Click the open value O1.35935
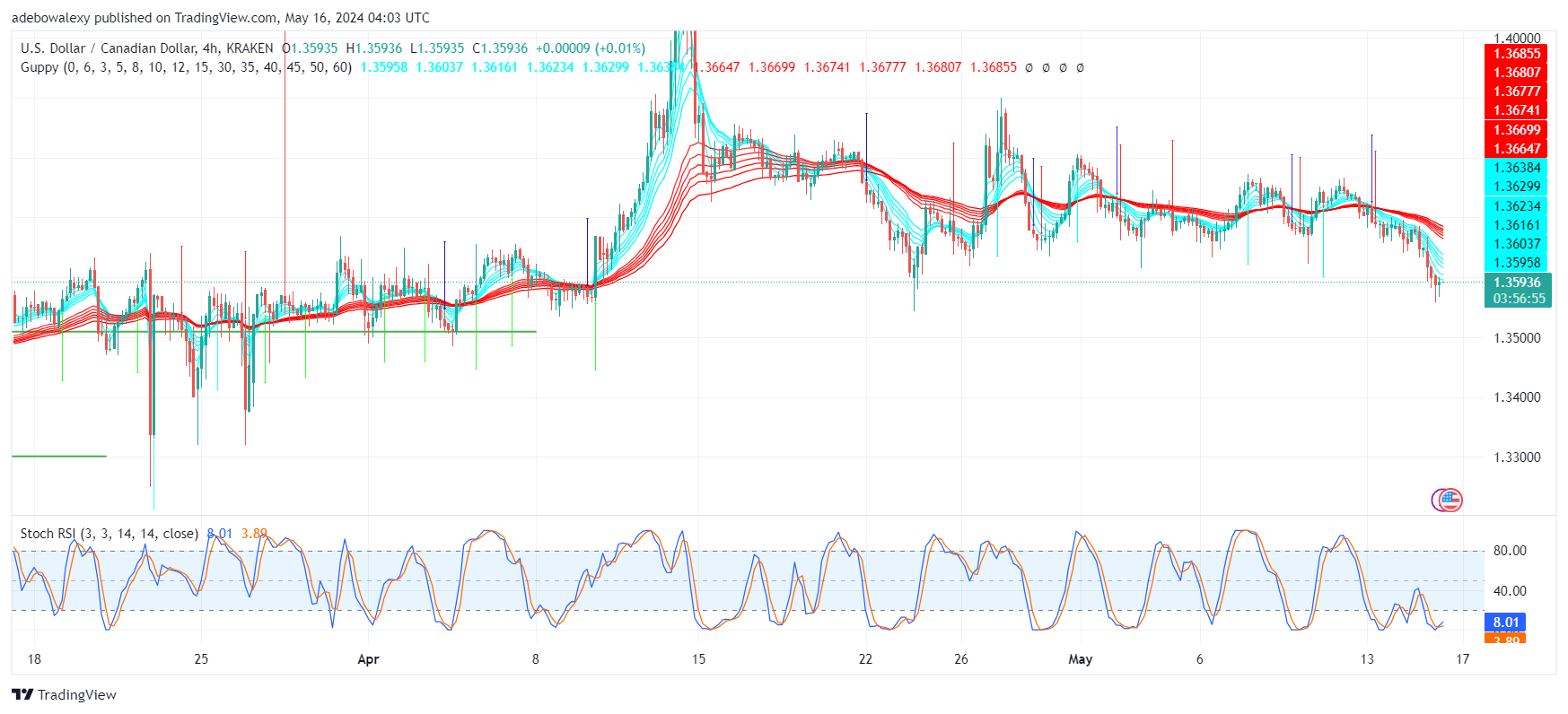Screen dimensions: 1568x714 coord(310,48)
